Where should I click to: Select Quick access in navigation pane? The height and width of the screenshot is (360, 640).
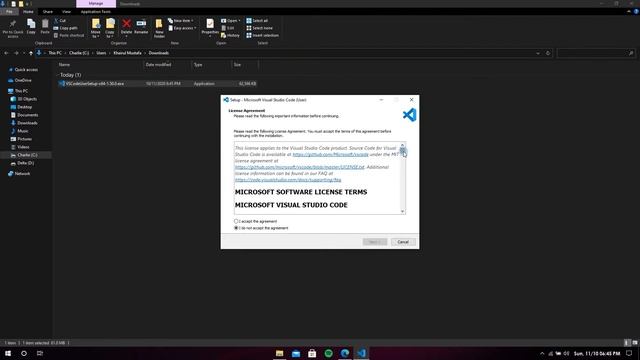tap(26, 70)
